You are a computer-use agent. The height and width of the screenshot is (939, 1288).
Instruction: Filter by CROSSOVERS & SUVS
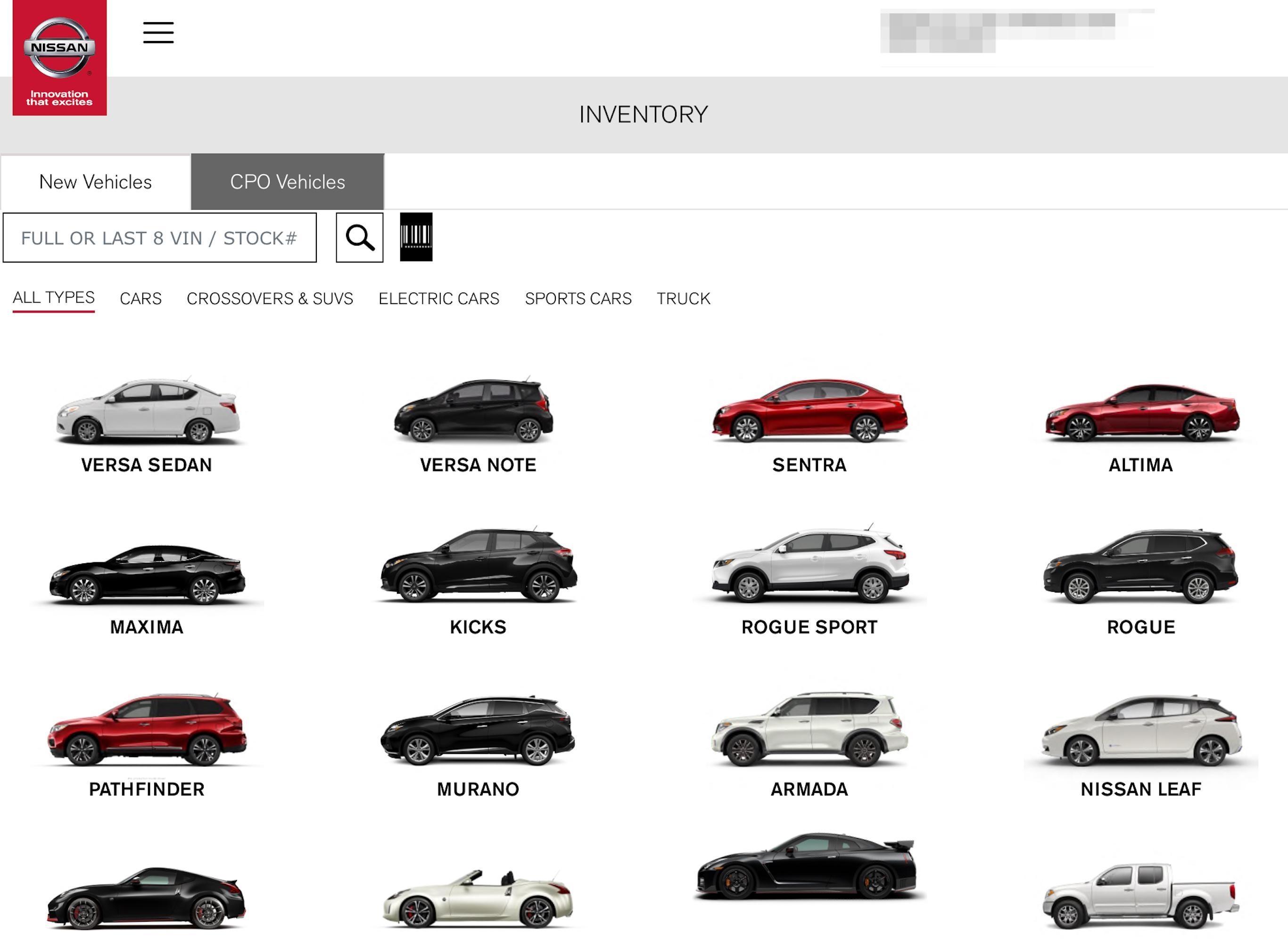point(270,298)
